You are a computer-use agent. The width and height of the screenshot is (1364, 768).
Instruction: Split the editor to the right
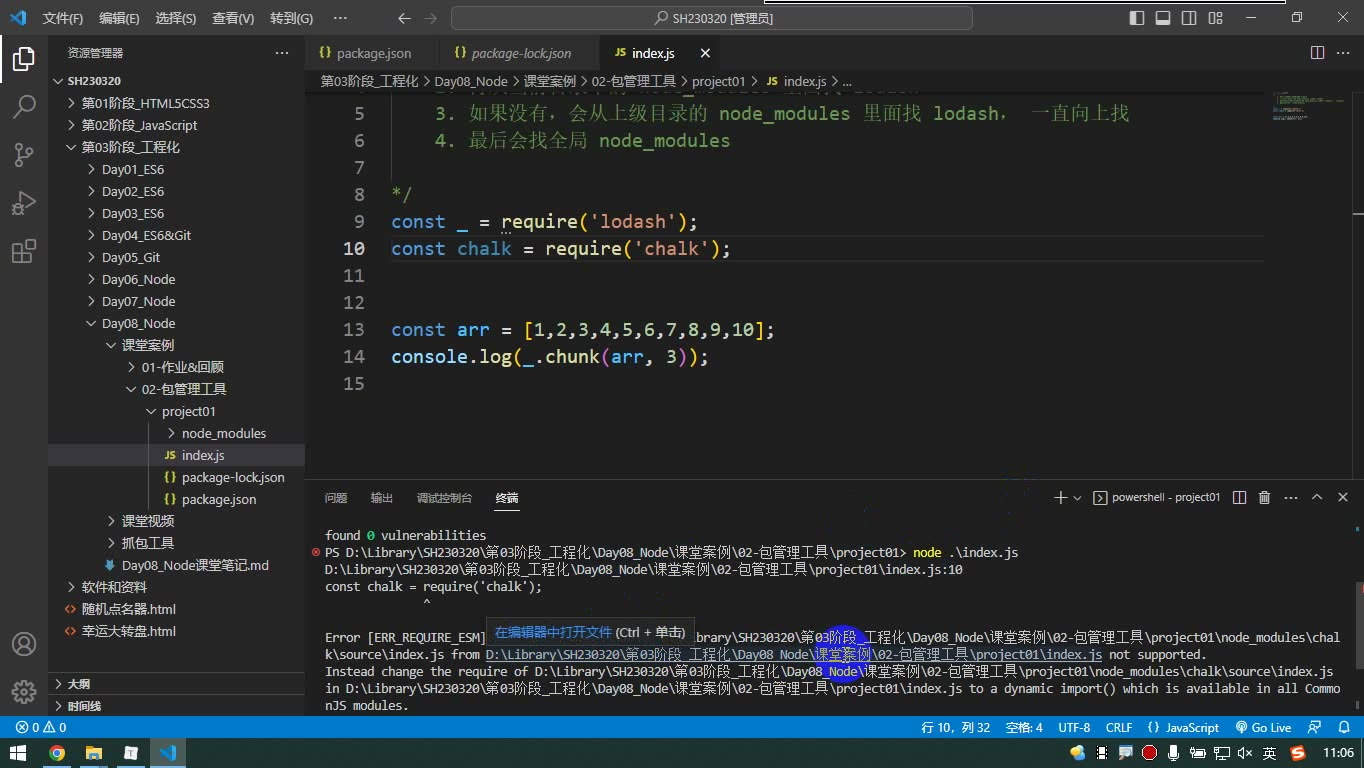1317,53
